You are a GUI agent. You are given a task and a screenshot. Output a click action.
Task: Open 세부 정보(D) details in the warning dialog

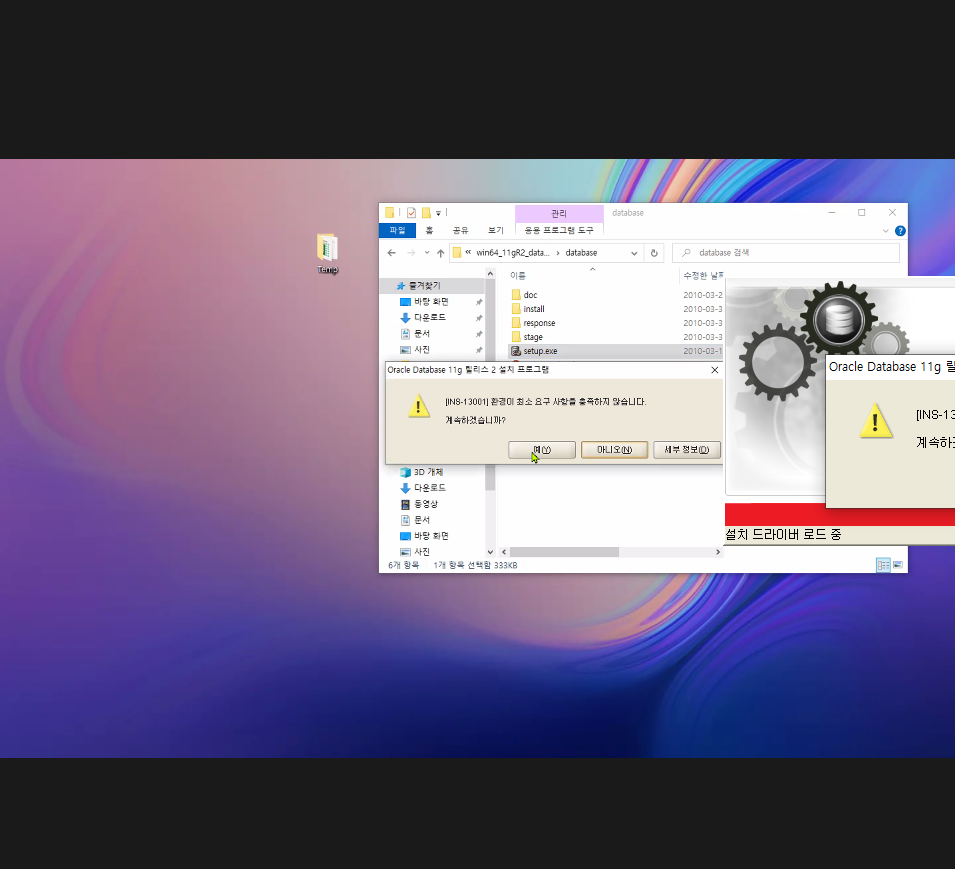coord(686,449)
